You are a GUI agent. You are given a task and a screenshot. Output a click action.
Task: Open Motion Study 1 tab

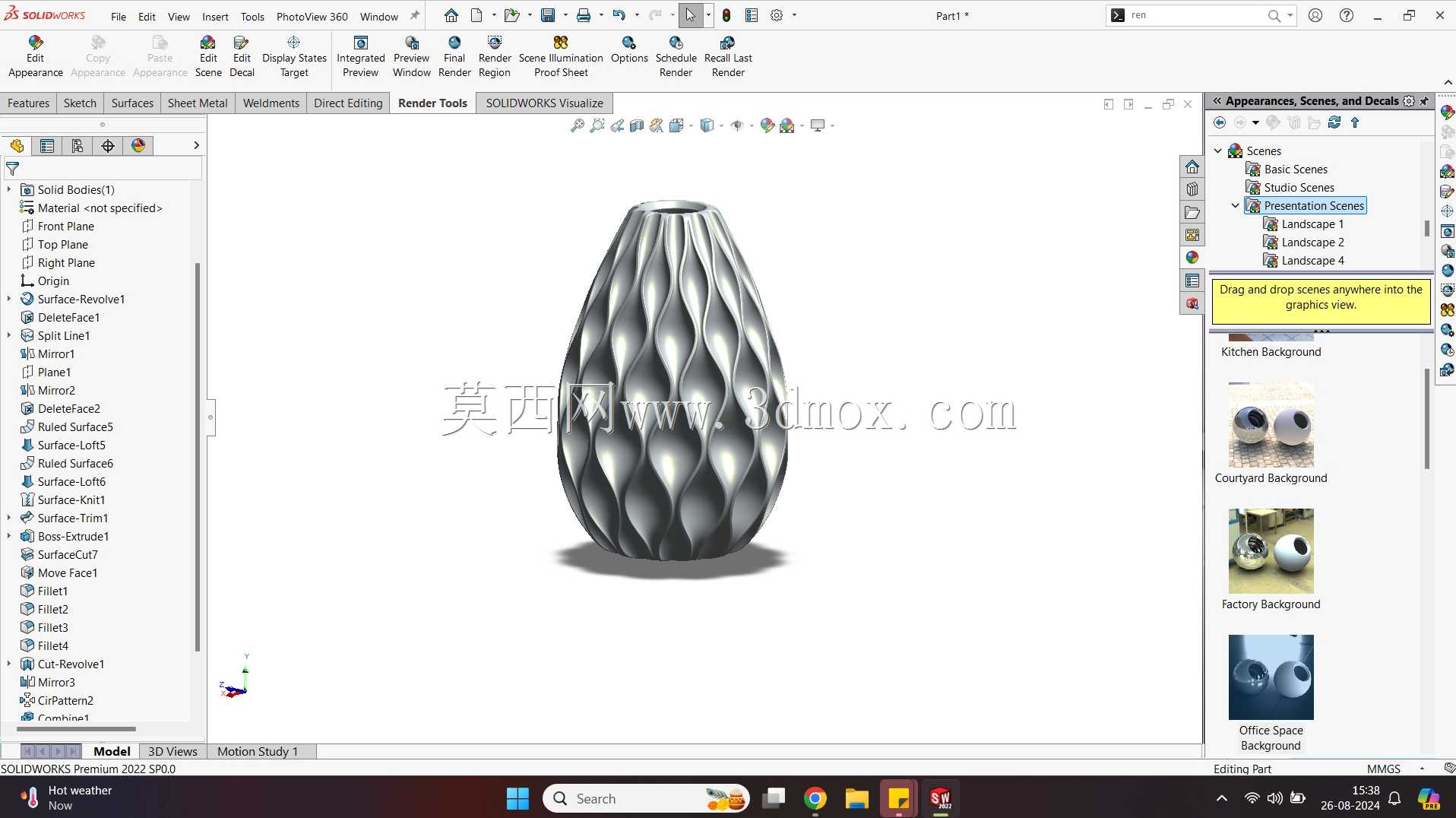point(258,751)
